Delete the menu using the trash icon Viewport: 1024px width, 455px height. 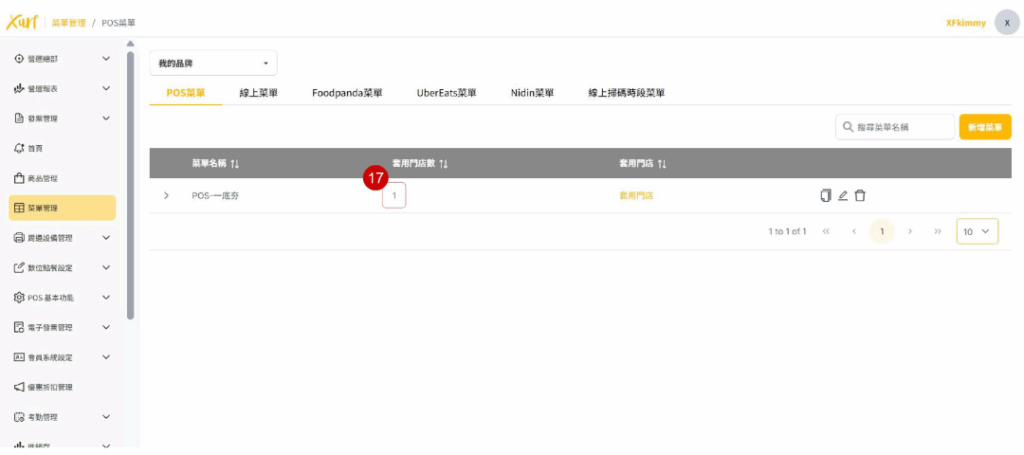(x=860, y=195)
